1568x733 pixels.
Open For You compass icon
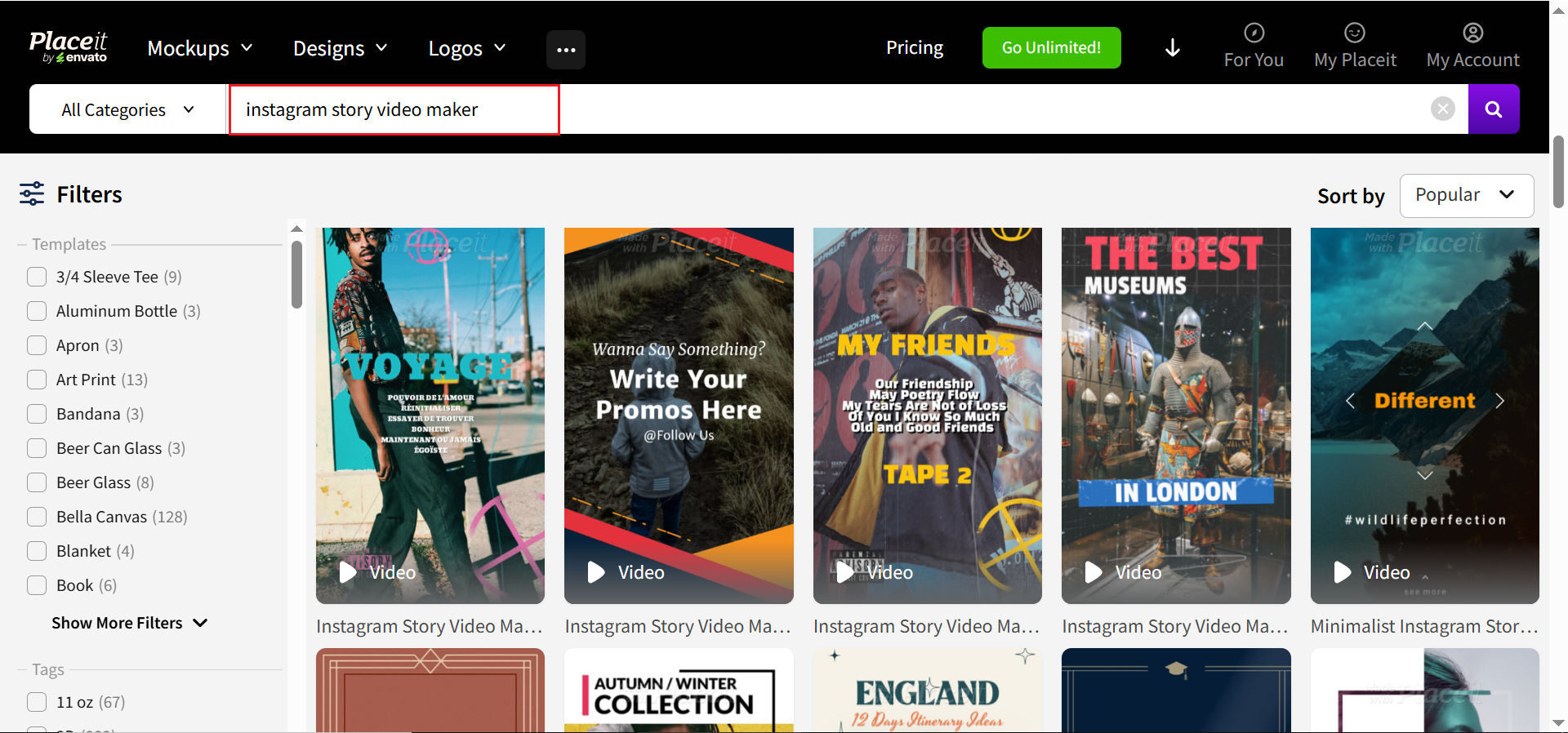tap(1254, 33)
